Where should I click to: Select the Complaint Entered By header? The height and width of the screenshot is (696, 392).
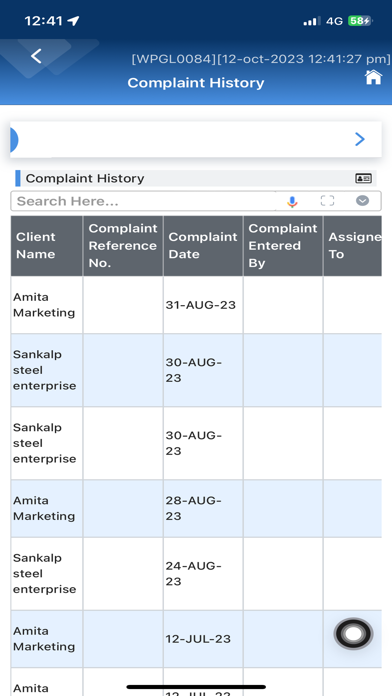[x=283, y=246]
